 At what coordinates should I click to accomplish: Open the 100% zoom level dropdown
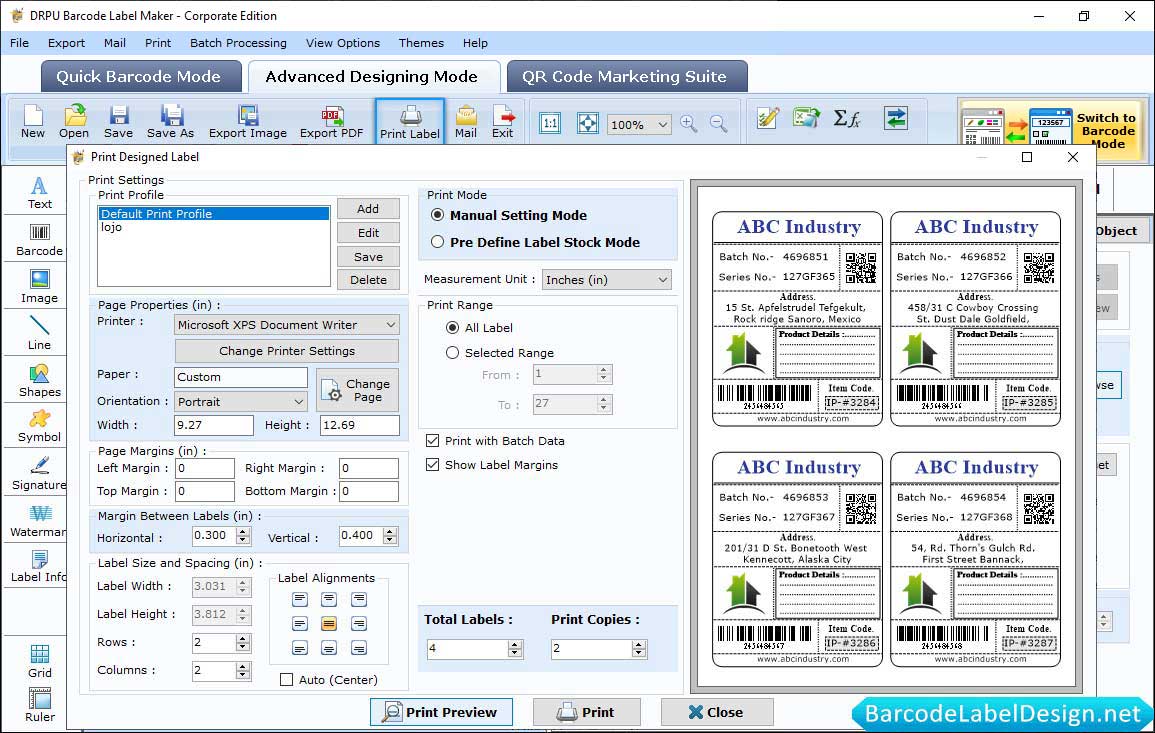[639, 124]
